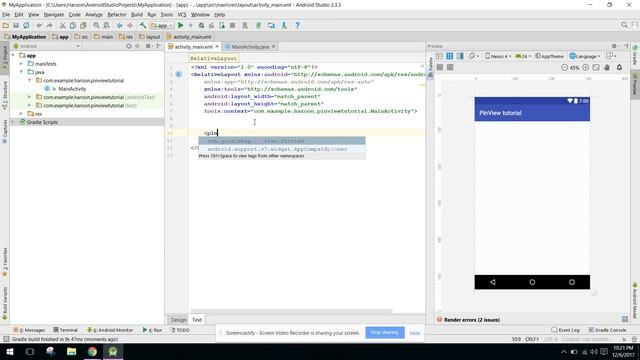
Task: Click the Debug app bug icon
Action: point(201,25)
